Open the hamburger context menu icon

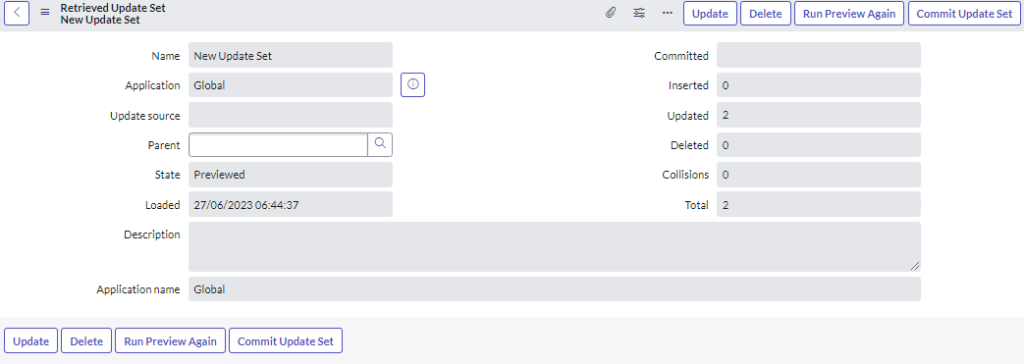tap(45, 13)
